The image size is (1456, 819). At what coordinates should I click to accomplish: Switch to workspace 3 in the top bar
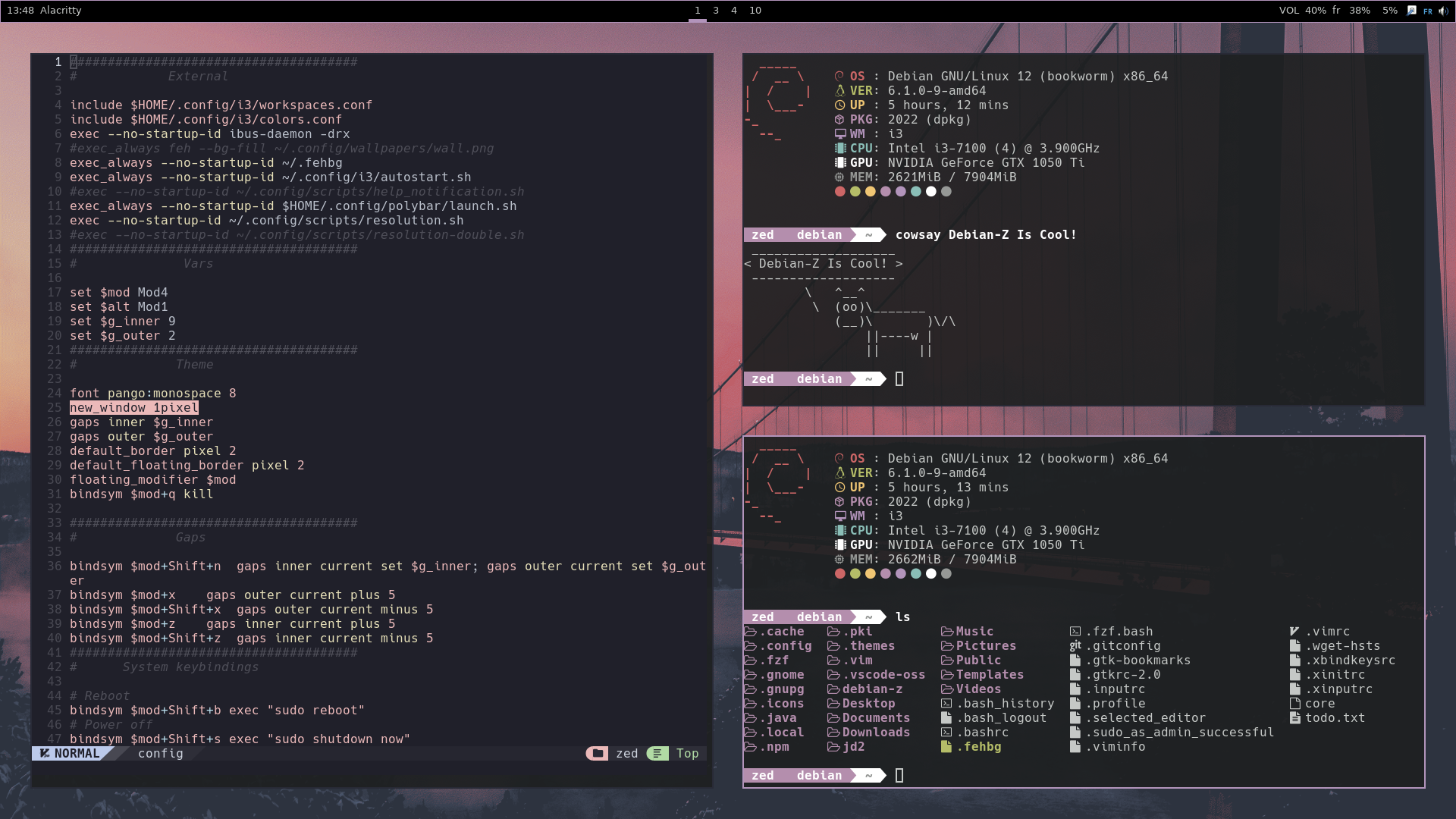point(715,11)
